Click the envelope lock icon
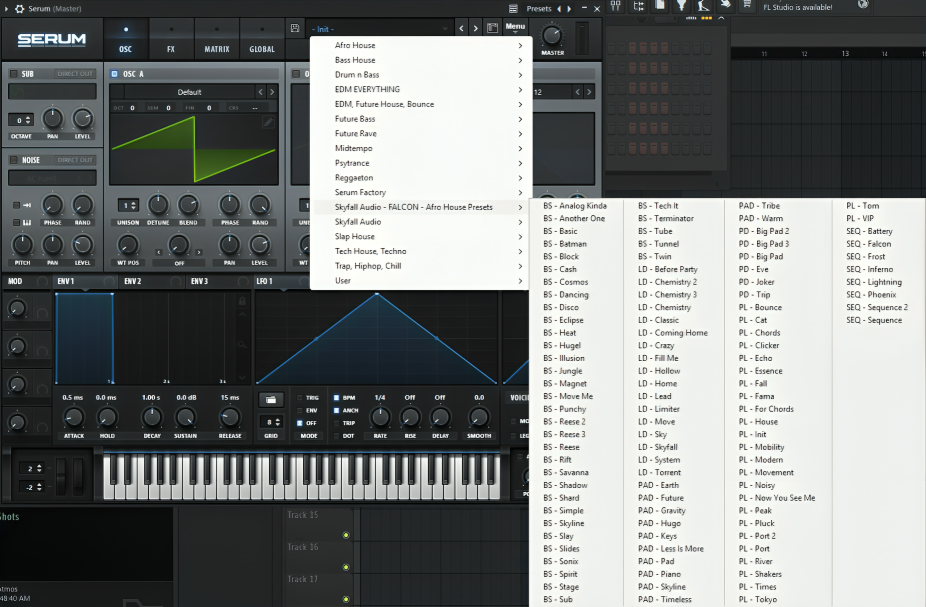The width and height of the screenshot is (926, 607). [242, 301]
